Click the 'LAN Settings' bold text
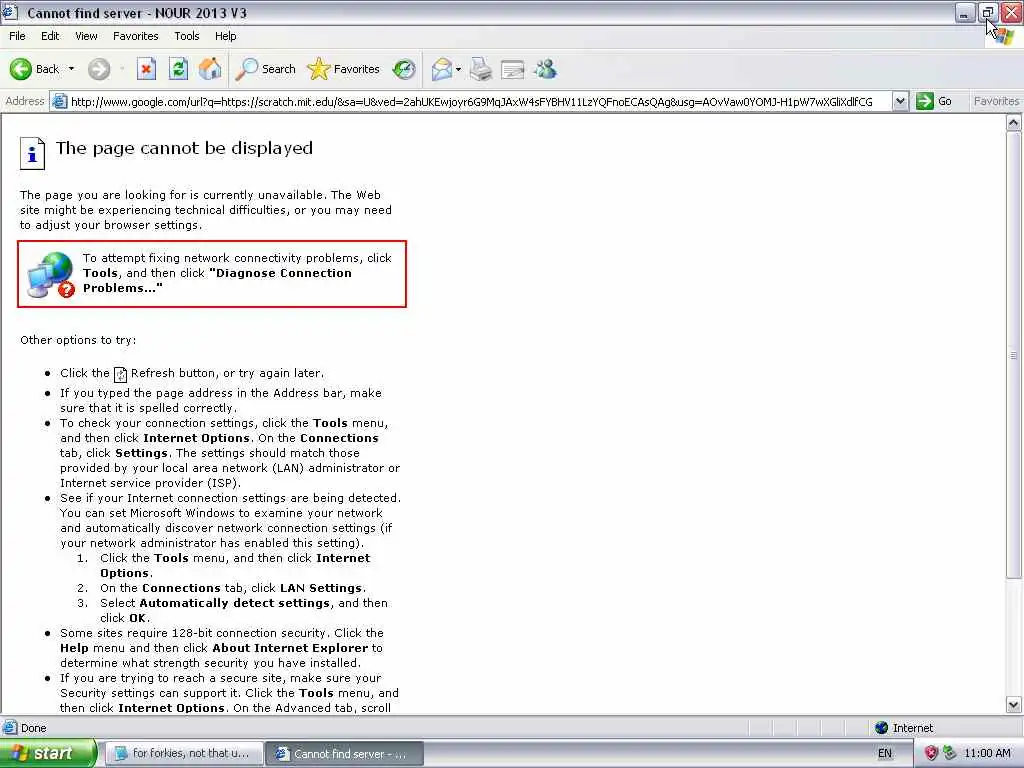 pyautogui.click(x=321, y=588)
